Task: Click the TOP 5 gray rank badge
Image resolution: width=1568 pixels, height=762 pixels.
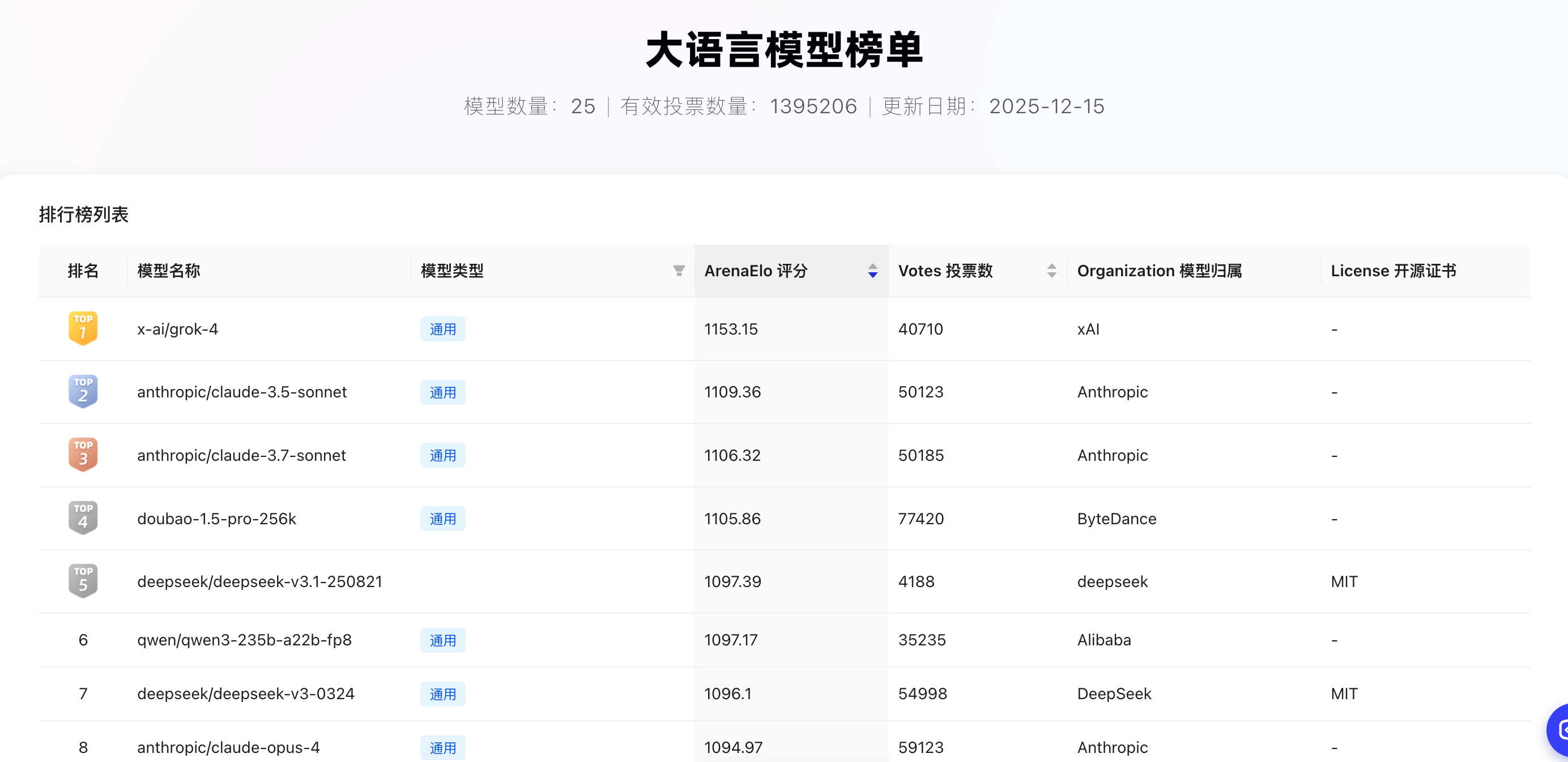Action: (x=83, y=581)
